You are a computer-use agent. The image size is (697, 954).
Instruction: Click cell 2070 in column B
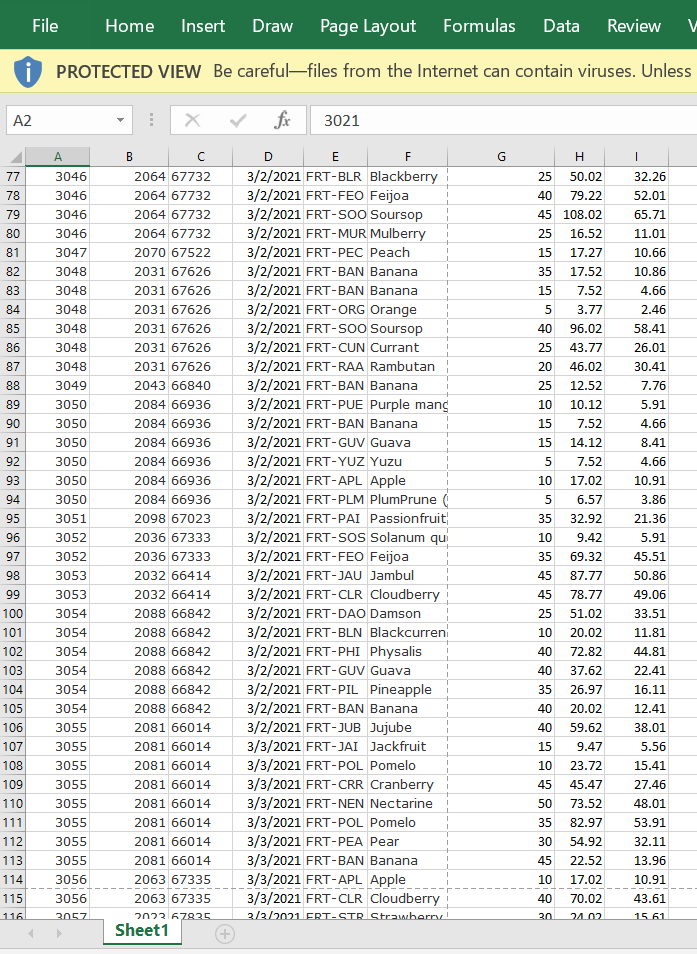point(129,252)
